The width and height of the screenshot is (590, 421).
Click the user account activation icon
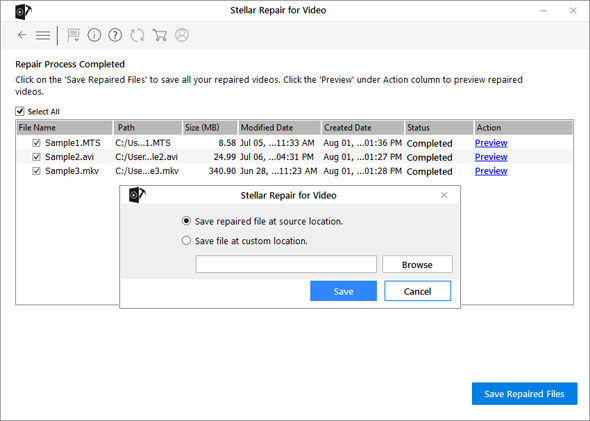point(182,35)
